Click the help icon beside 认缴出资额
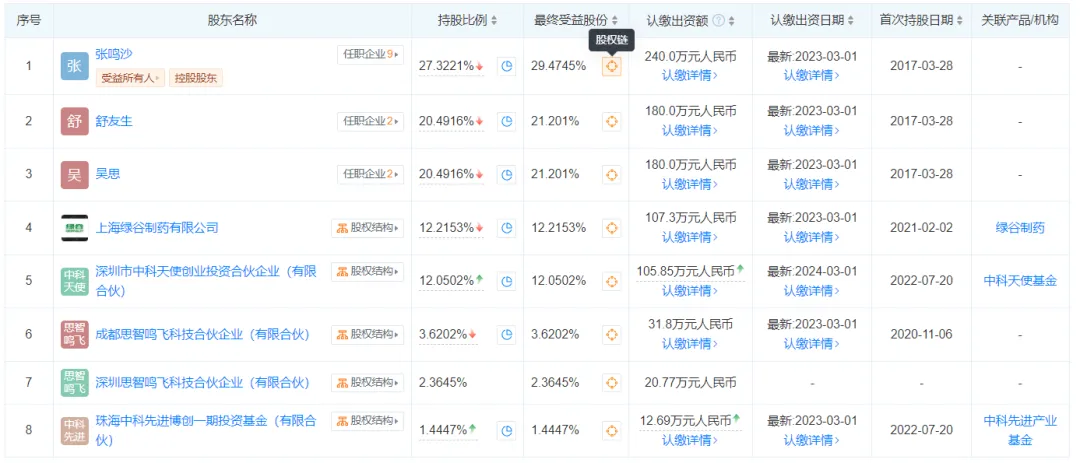 (x=718, y=21)
